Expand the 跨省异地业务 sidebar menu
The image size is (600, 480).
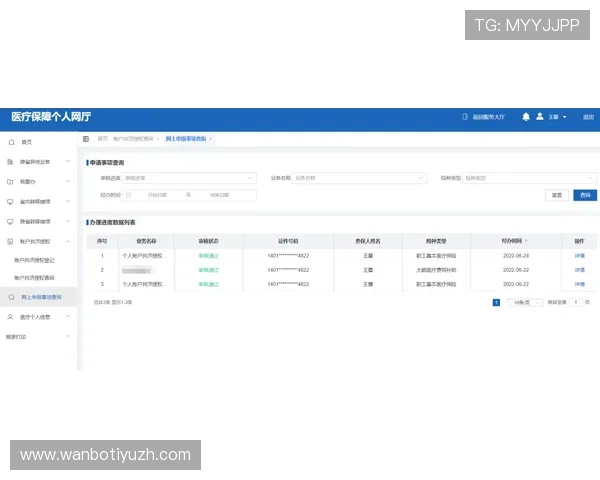67,161
